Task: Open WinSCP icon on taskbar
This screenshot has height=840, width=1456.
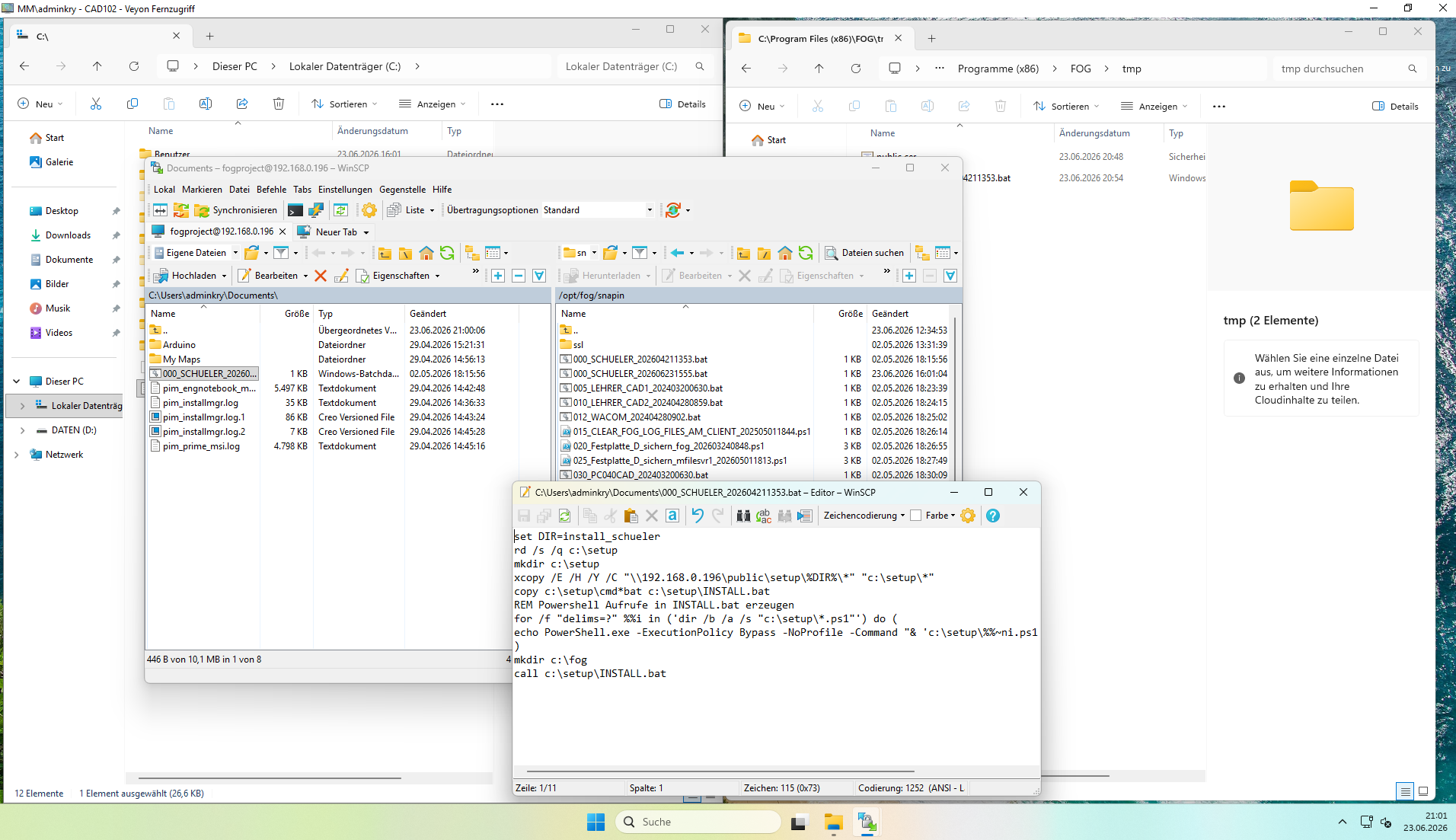Action: pos(867,822)
